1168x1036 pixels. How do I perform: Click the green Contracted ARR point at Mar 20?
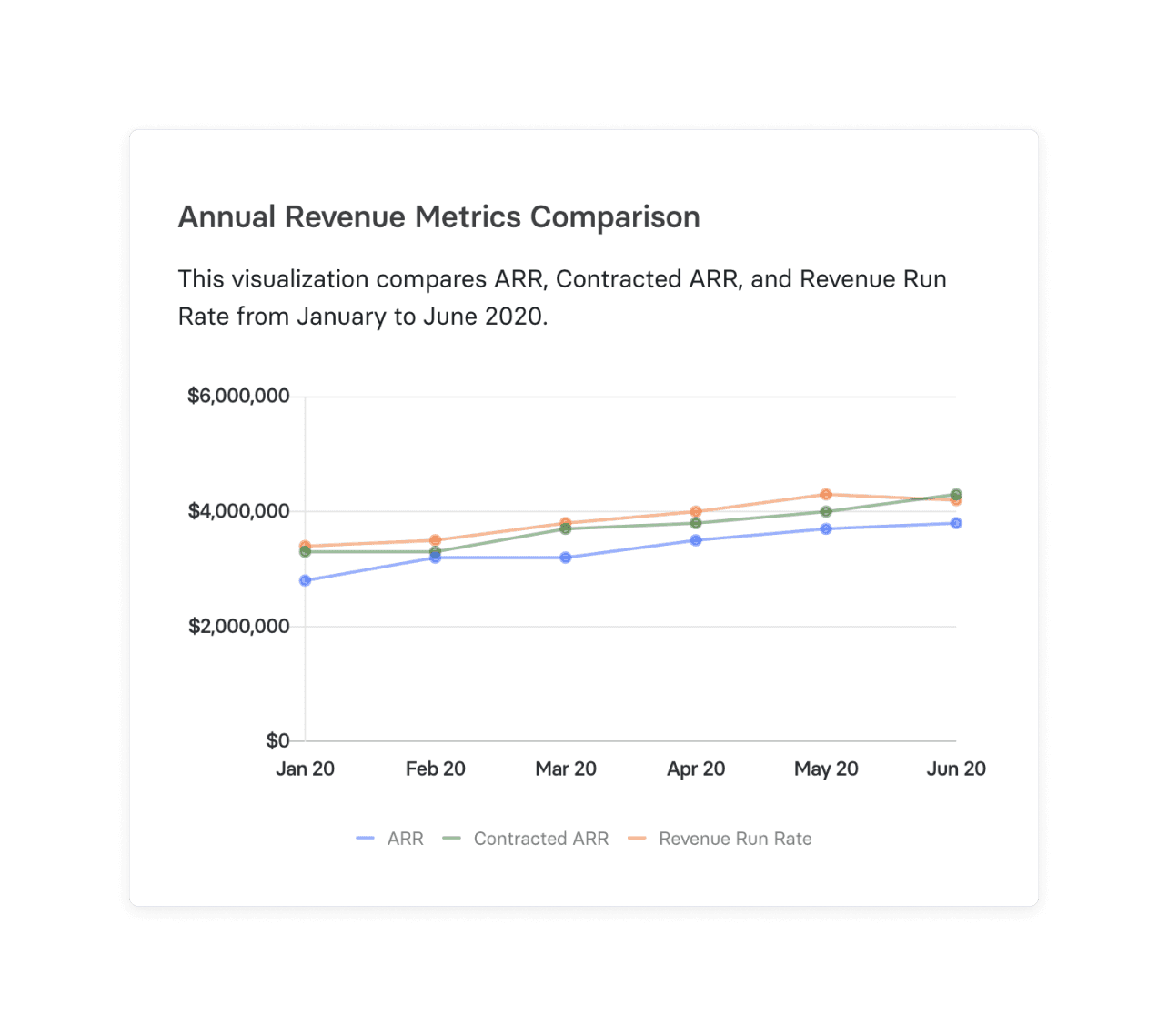(566, 529)
